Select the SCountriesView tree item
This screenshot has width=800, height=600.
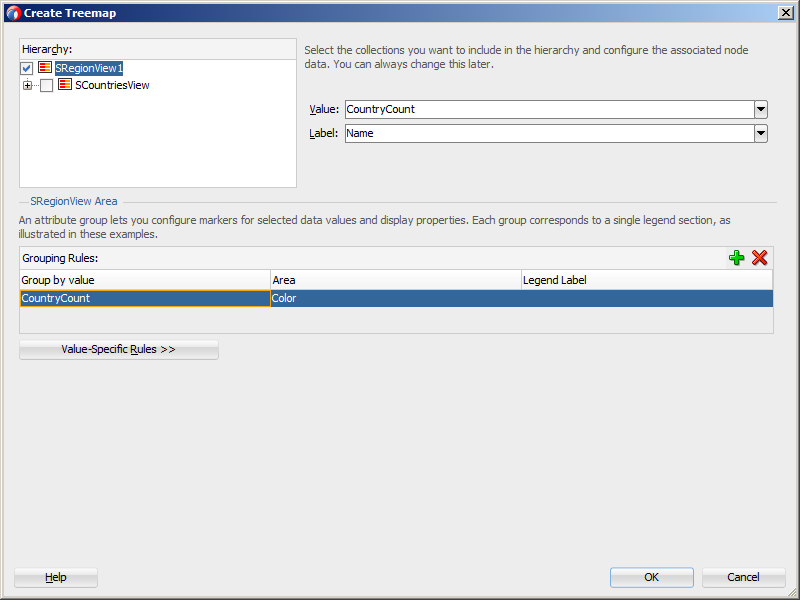[112, 85]
